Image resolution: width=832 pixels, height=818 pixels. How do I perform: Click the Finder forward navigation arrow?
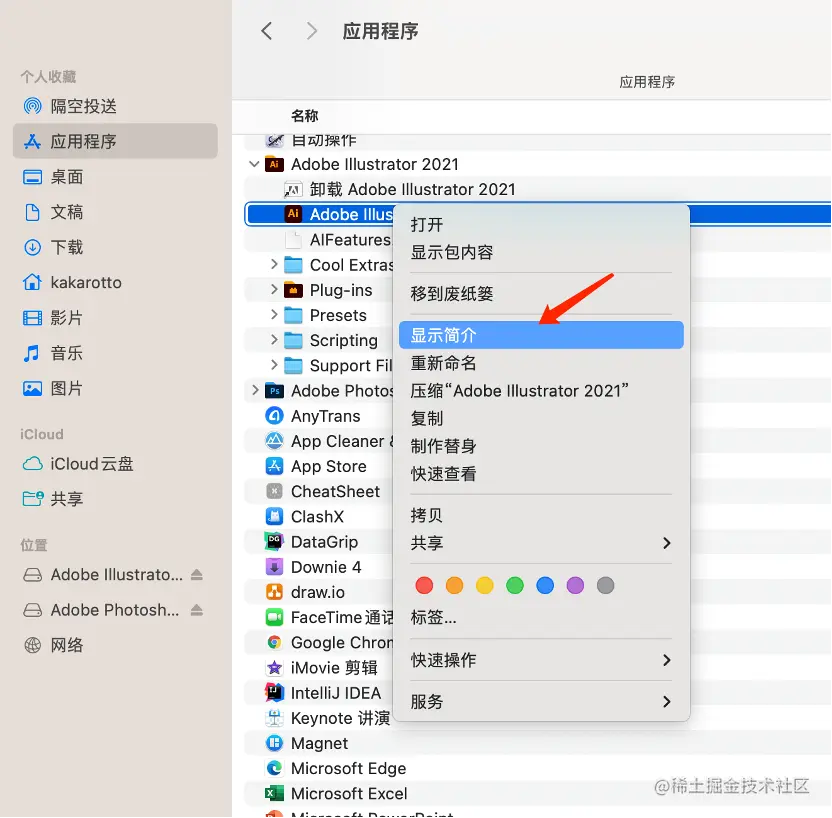tap(312, 31)
